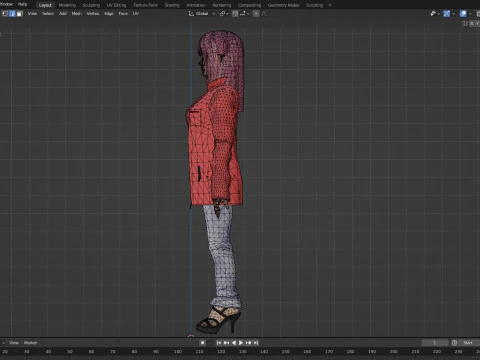This screenshot has width=480, height=360.
Task: Open snapping options dropdown
Action: pos(244,14)
